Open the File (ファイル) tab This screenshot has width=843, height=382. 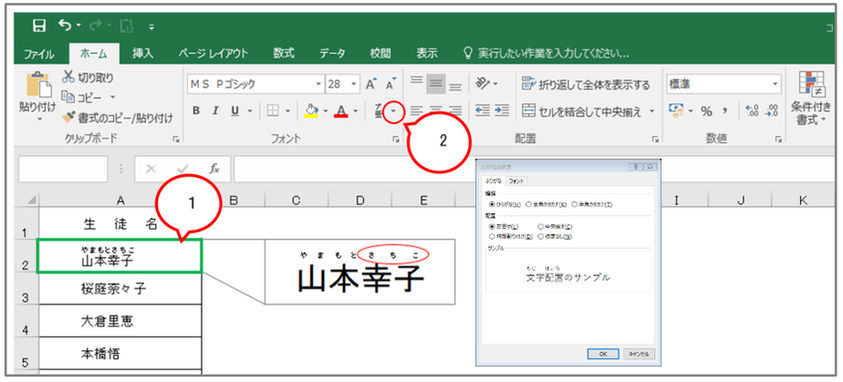tap(39, 54)
